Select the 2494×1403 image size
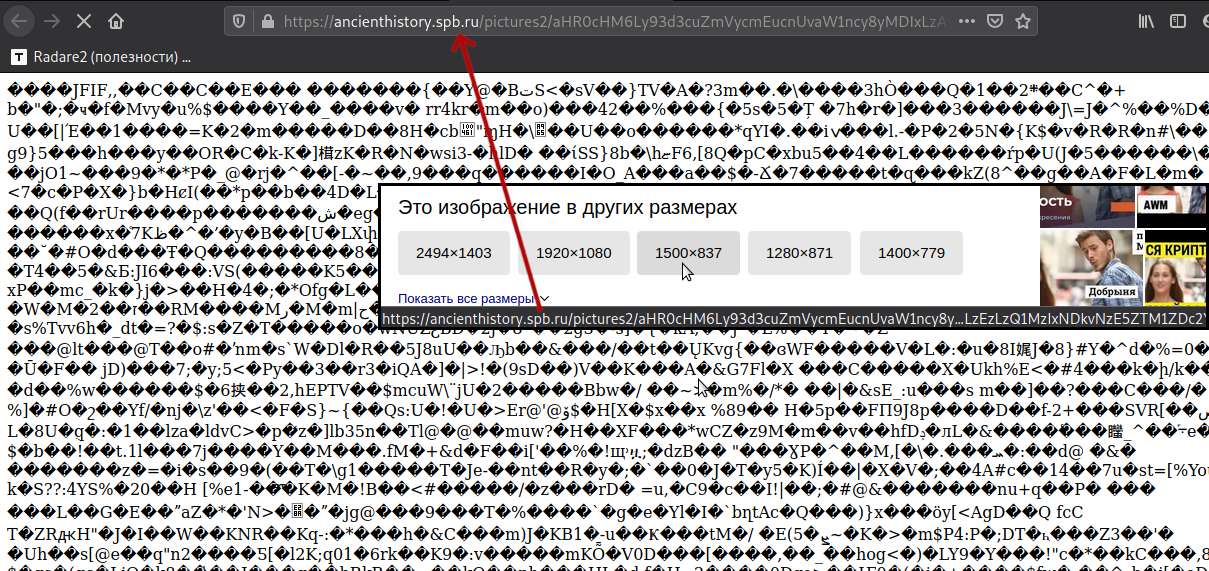This screenshot has width=1209, height=571. coord(454,253)
